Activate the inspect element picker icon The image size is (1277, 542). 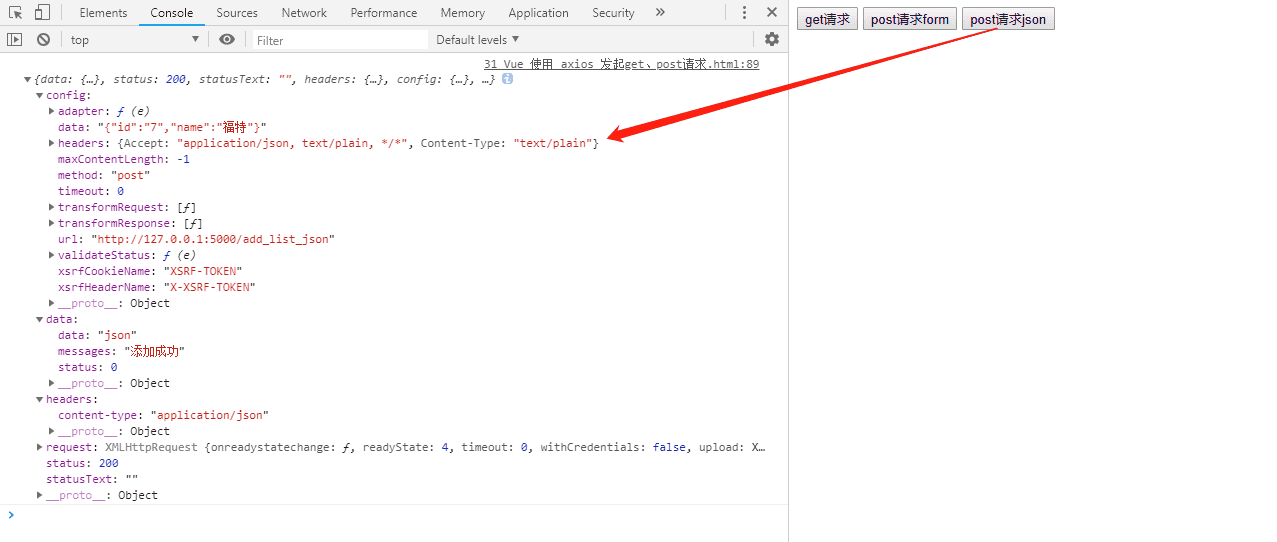click(16, 13)
